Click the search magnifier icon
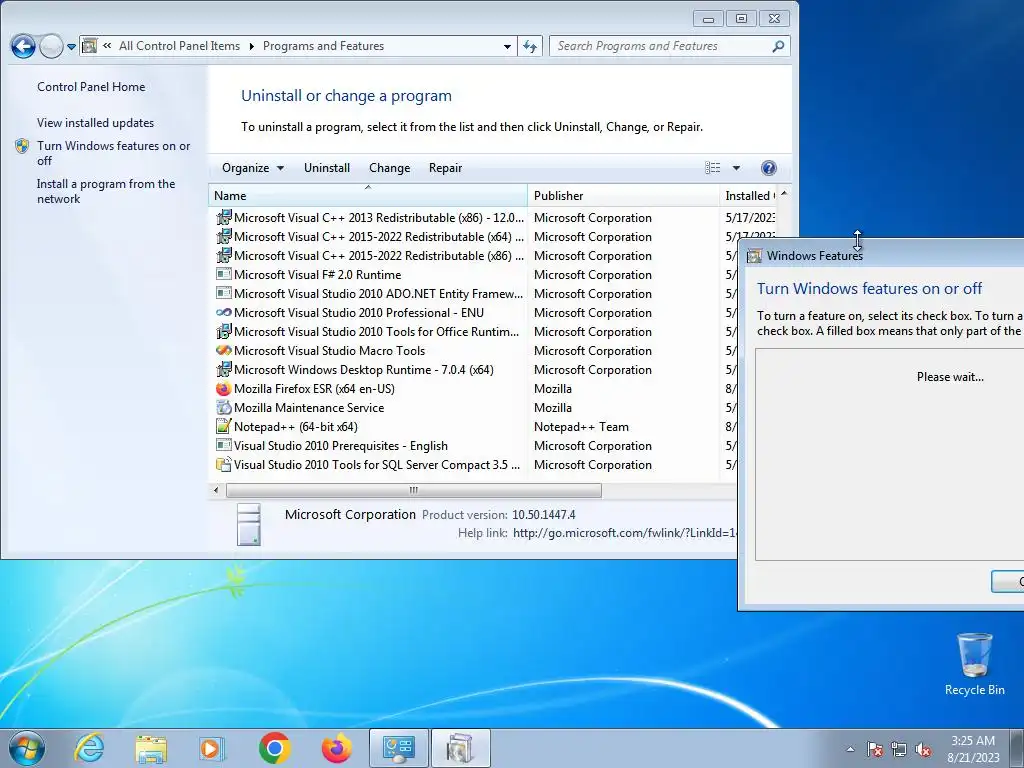Viewport: 1024px width, 768px height. click(x=778, y=46)
